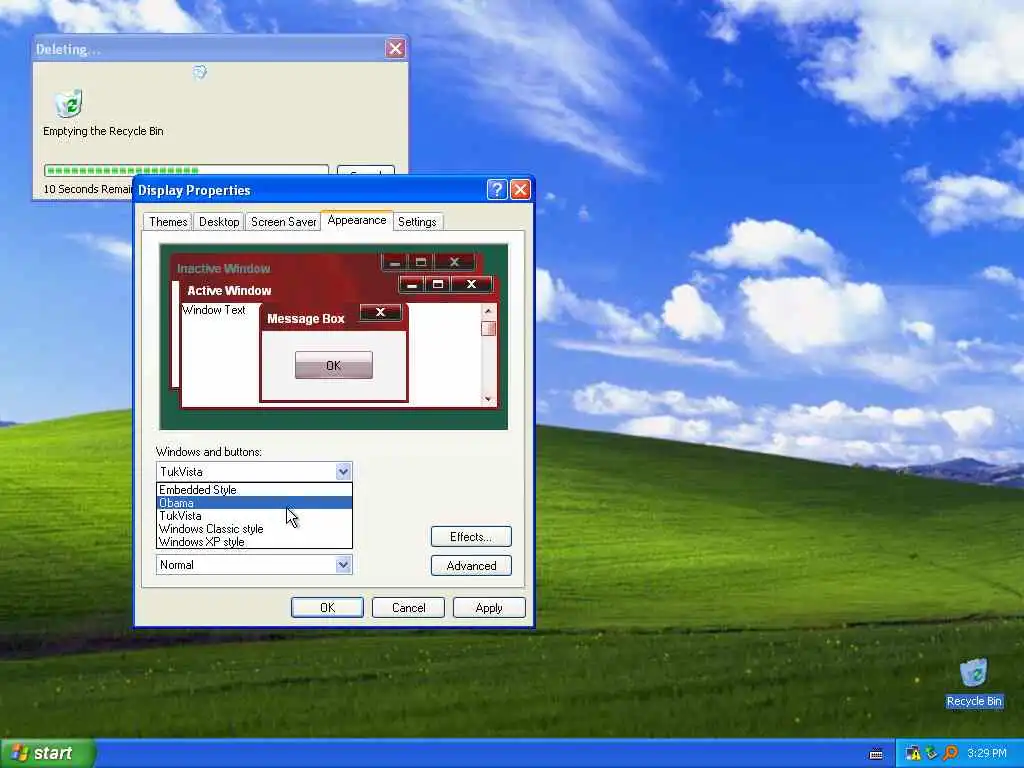Confirm with the OK button
The image size is (1024, 768).
(327, 607)
